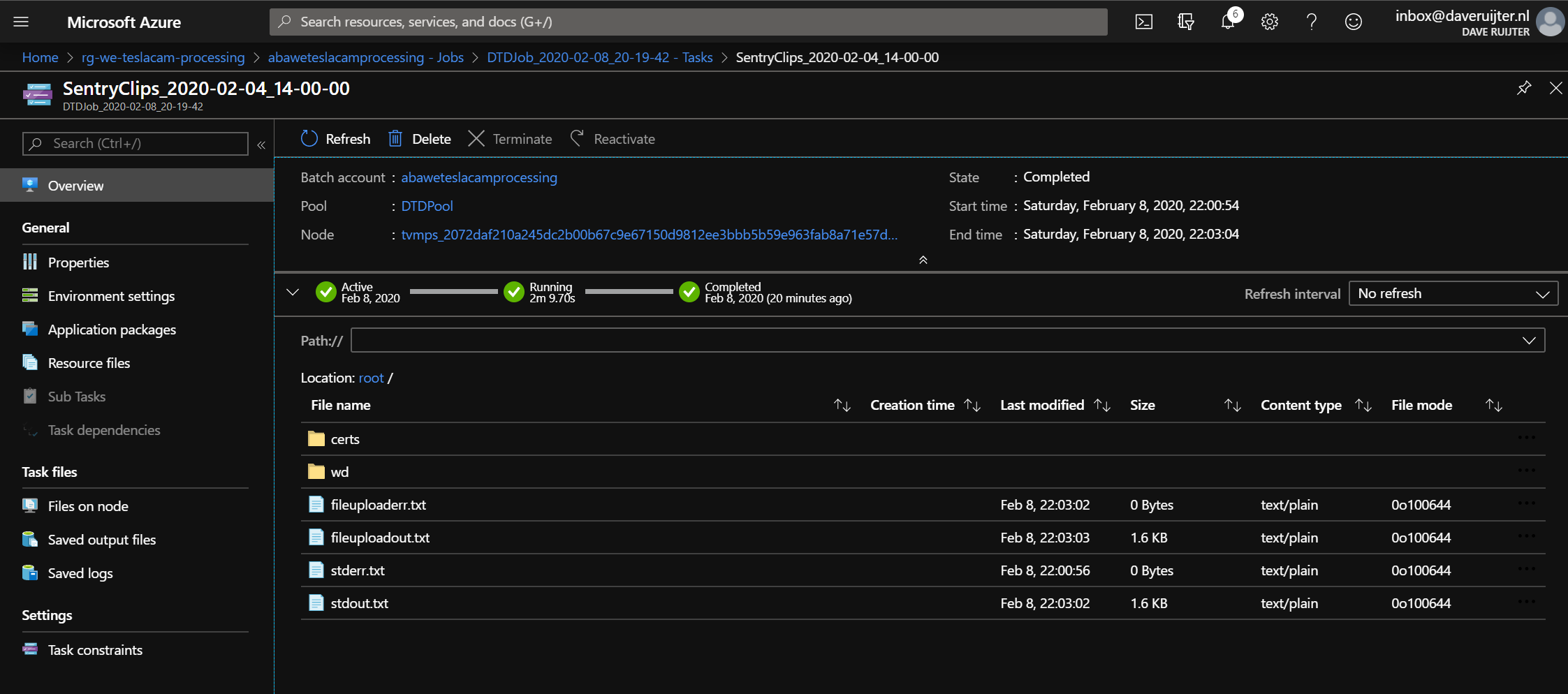Open the DTDPool link
The height and width of the screenshot is (694, 1568).
click(x=427, y=206)
